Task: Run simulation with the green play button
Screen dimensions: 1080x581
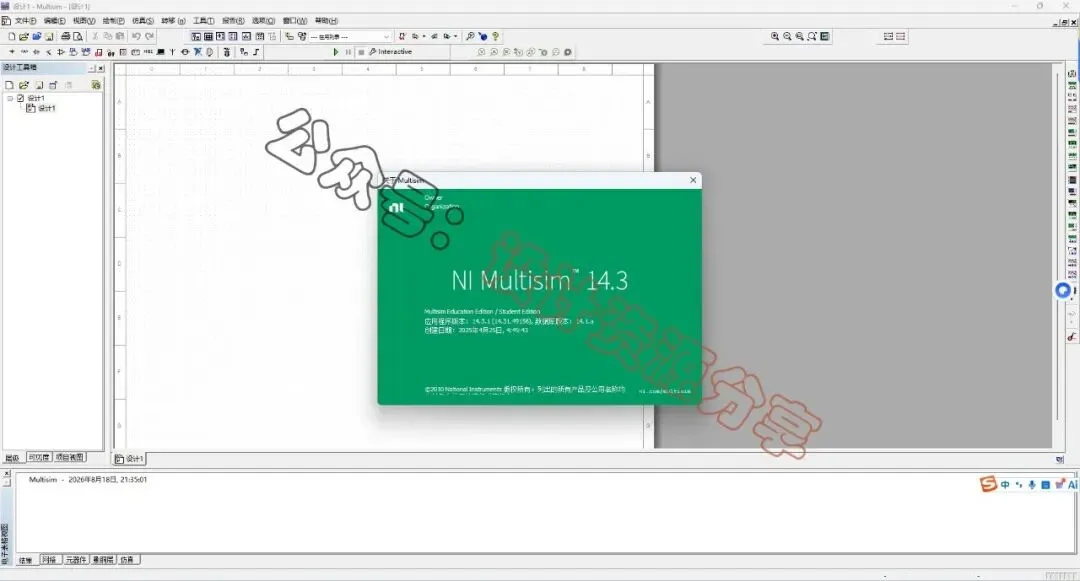Action: pyautogui.click(x=335, y=52)
